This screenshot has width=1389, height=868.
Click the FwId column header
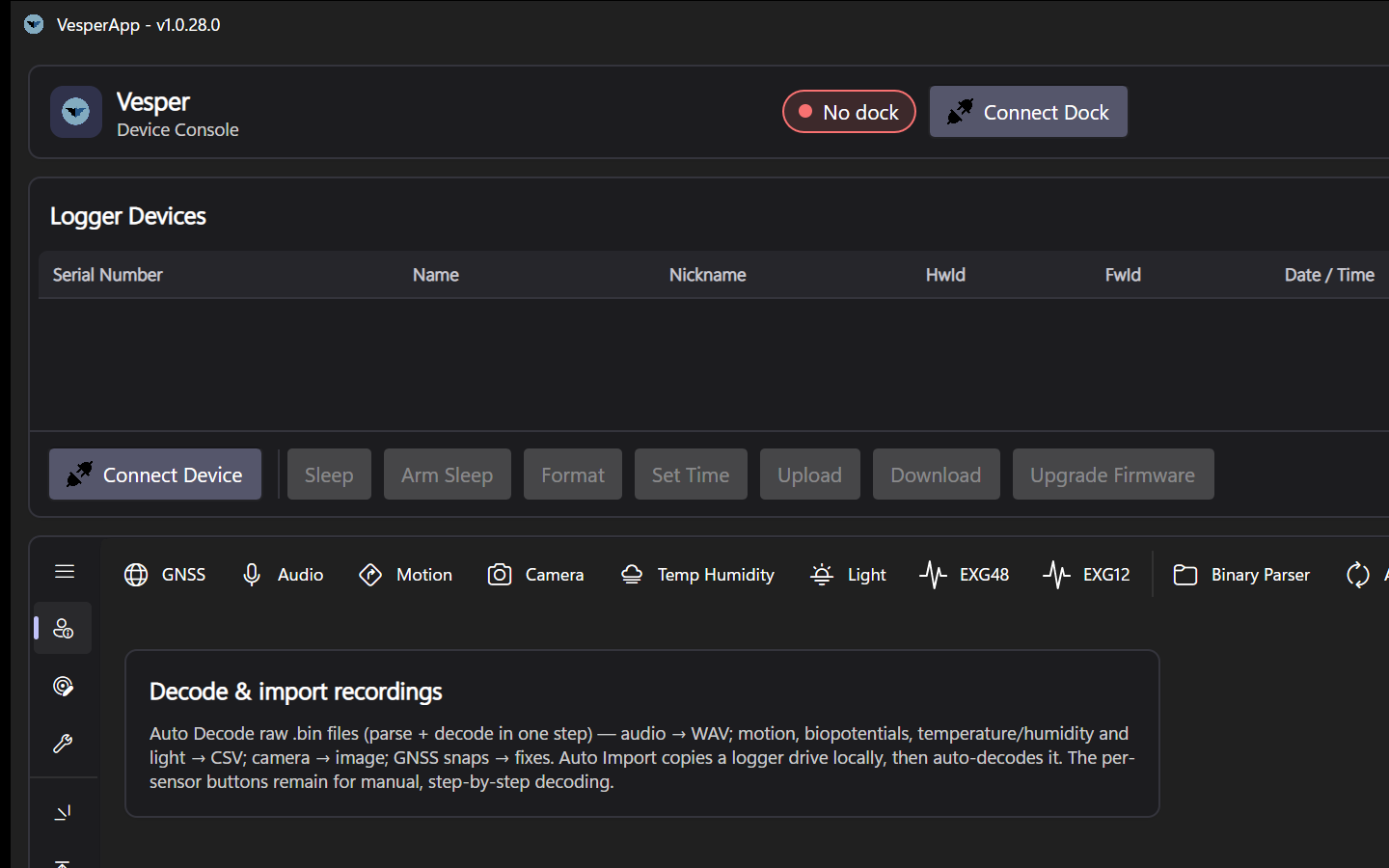coord(1123,275)
